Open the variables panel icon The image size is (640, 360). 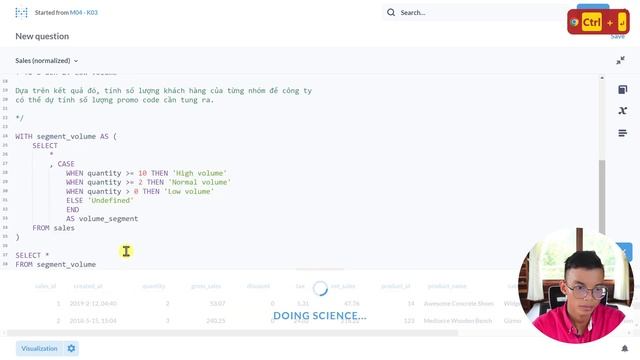pyautogui.click(x=622, y=111)
